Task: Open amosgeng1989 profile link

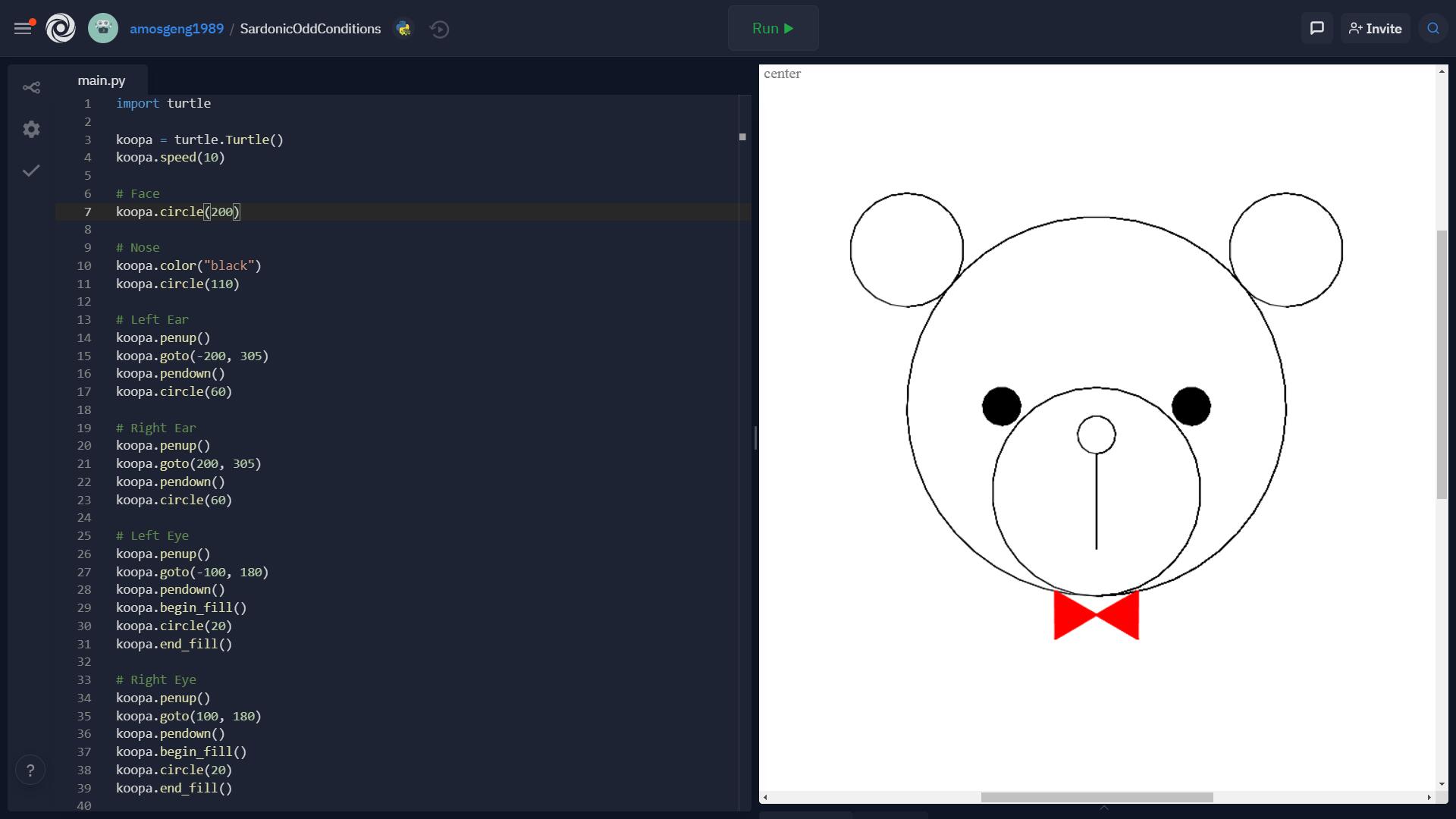Action: [x=177, y=29]
